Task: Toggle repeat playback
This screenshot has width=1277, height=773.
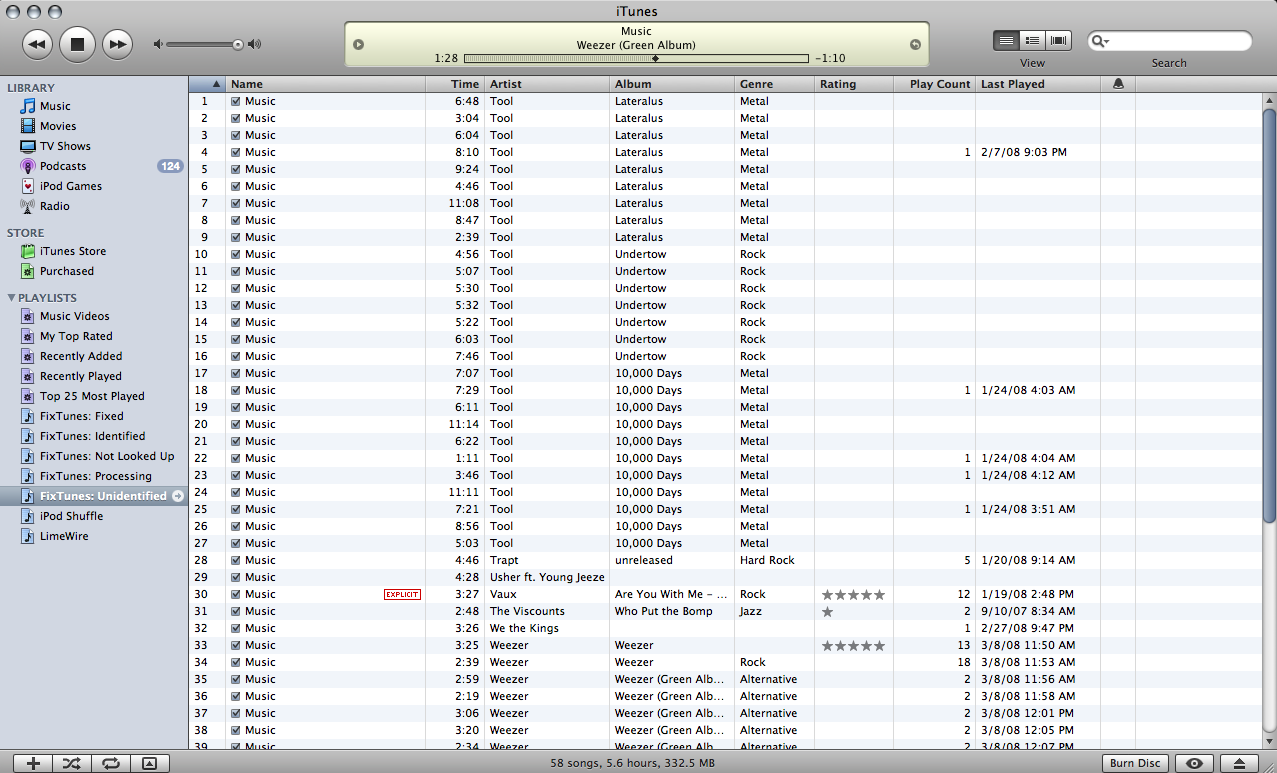Action: [110, 763]
